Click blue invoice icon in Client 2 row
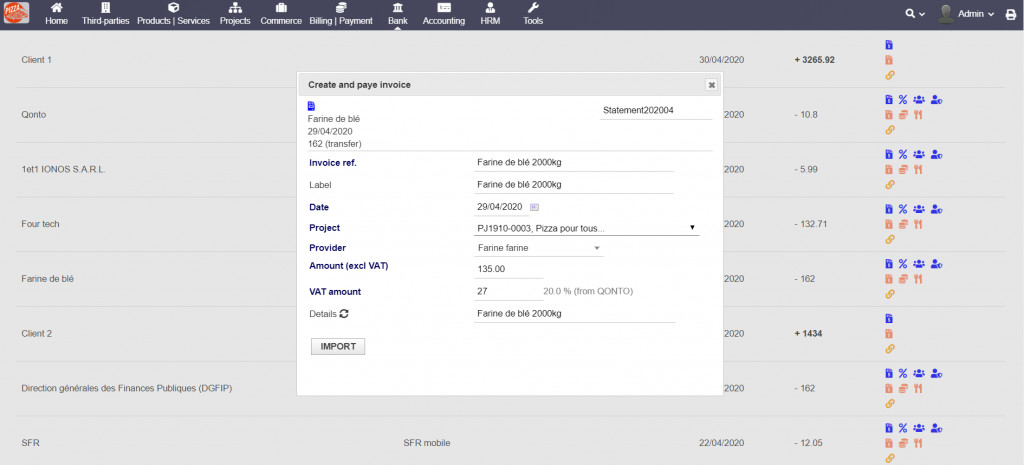This screenshot has height=465, width=1024. click(x=890, y=318)
